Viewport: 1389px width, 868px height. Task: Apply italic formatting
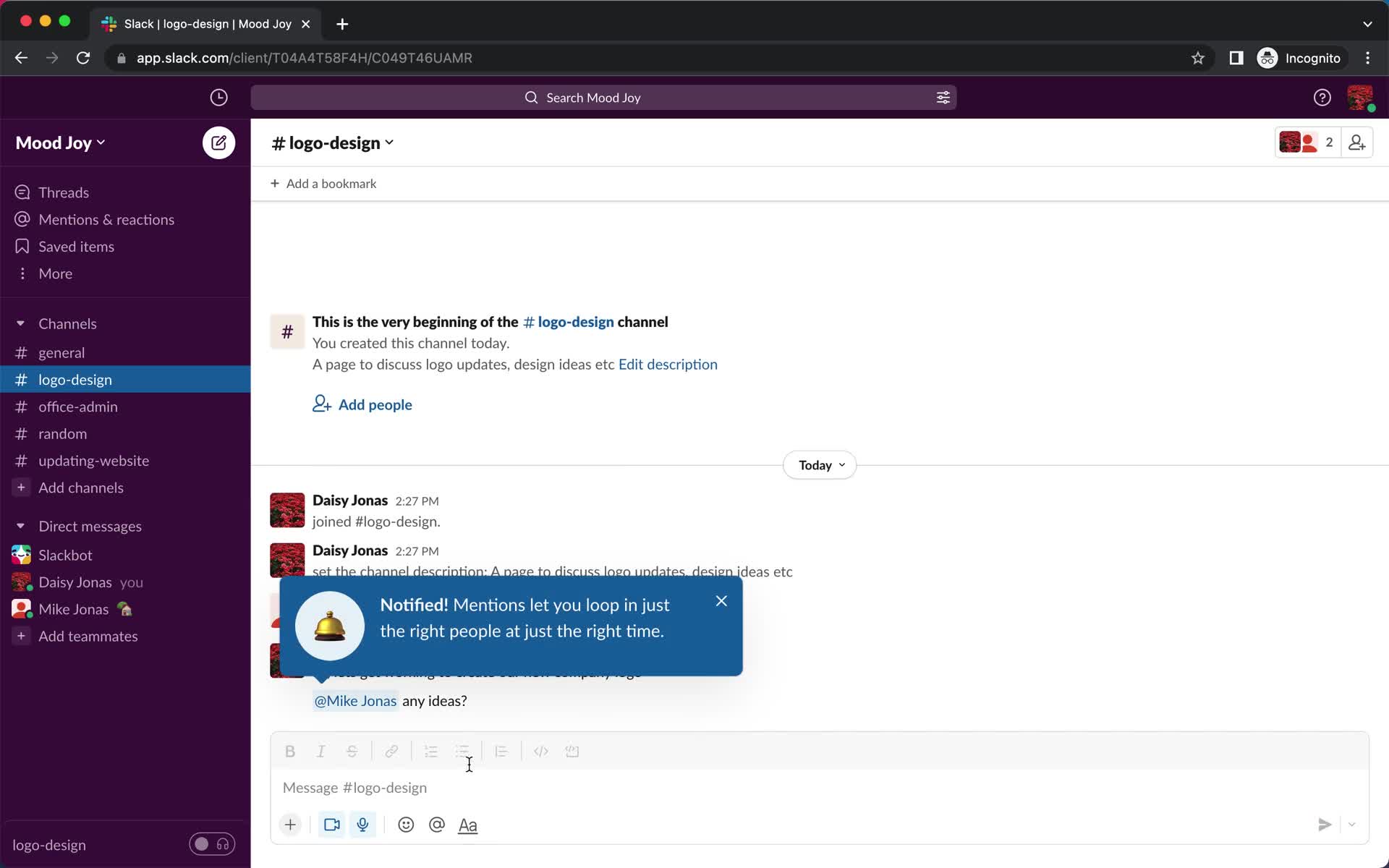(321, 752)
